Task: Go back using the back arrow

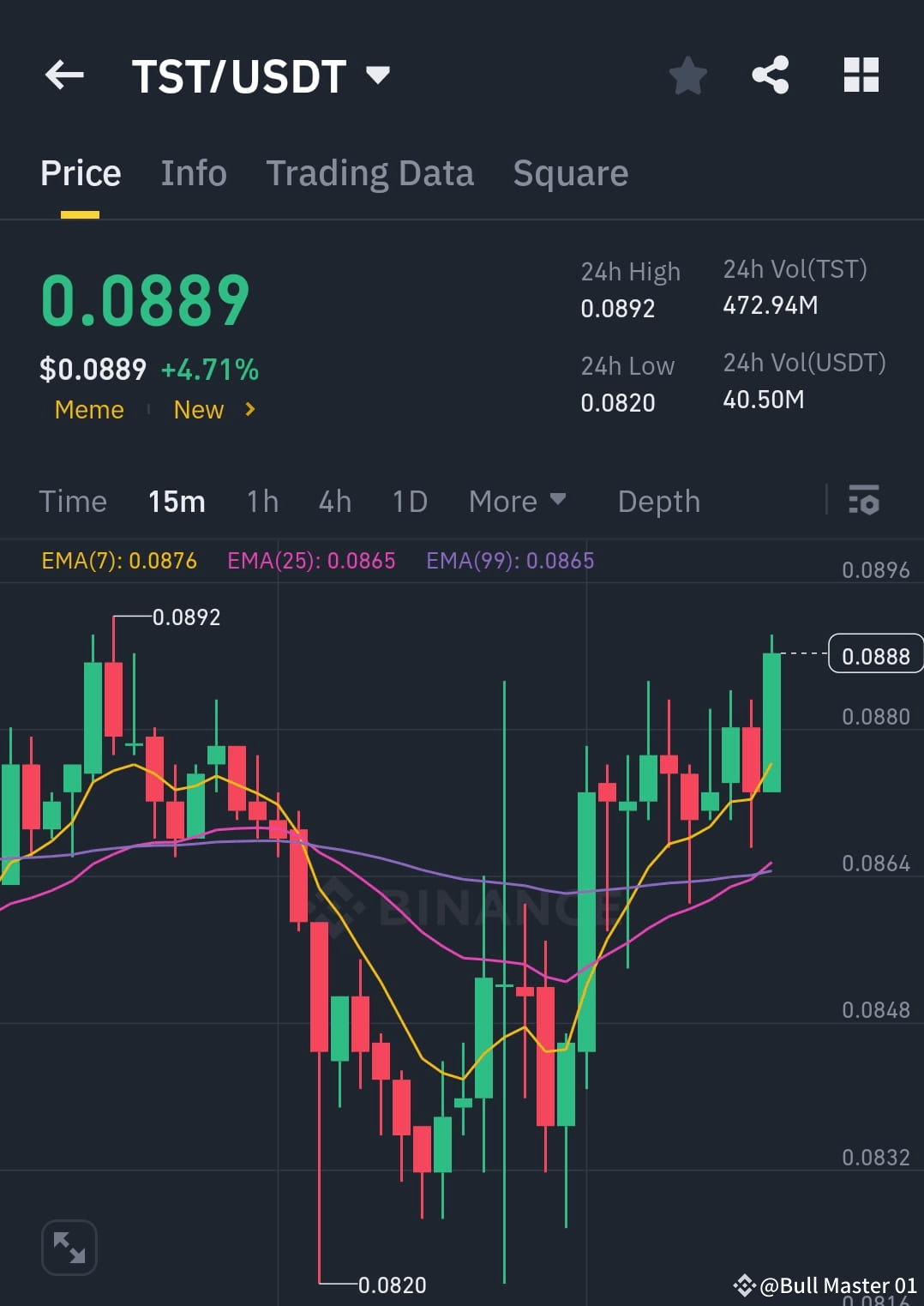Action: pos(64,75)
